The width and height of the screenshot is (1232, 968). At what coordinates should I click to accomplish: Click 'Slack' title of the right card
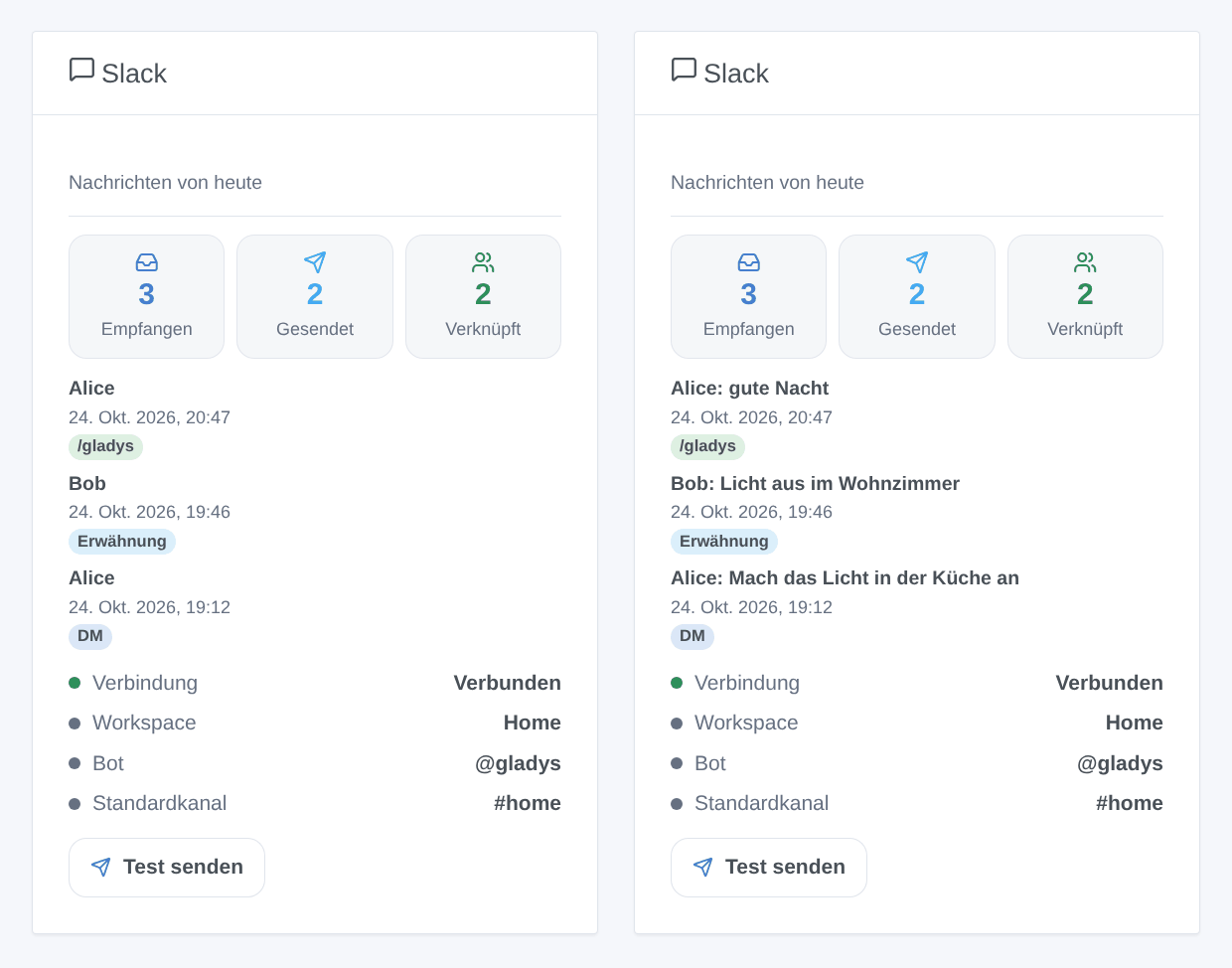point(736,74)
